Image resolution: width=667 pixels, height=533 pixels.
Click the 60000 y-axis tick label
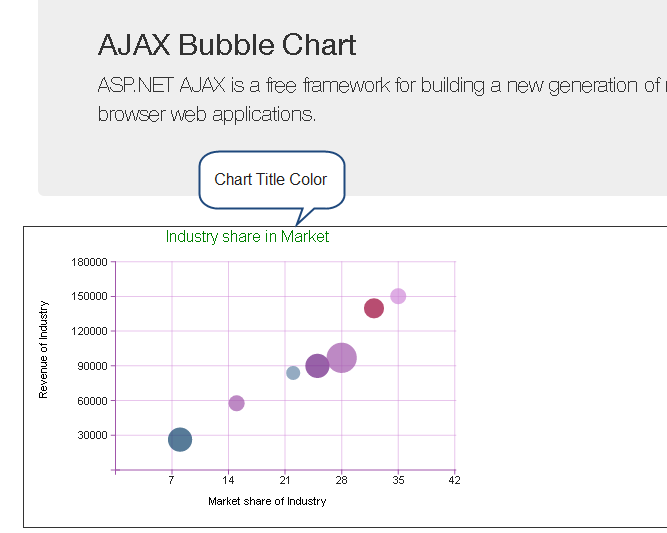tap(93, 401)
